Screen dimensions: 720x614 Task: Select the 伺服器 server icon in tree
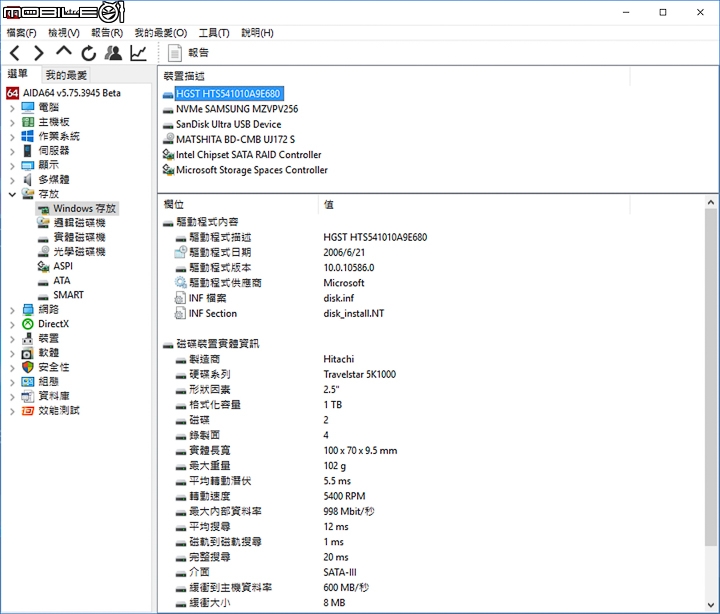(28, 151)
